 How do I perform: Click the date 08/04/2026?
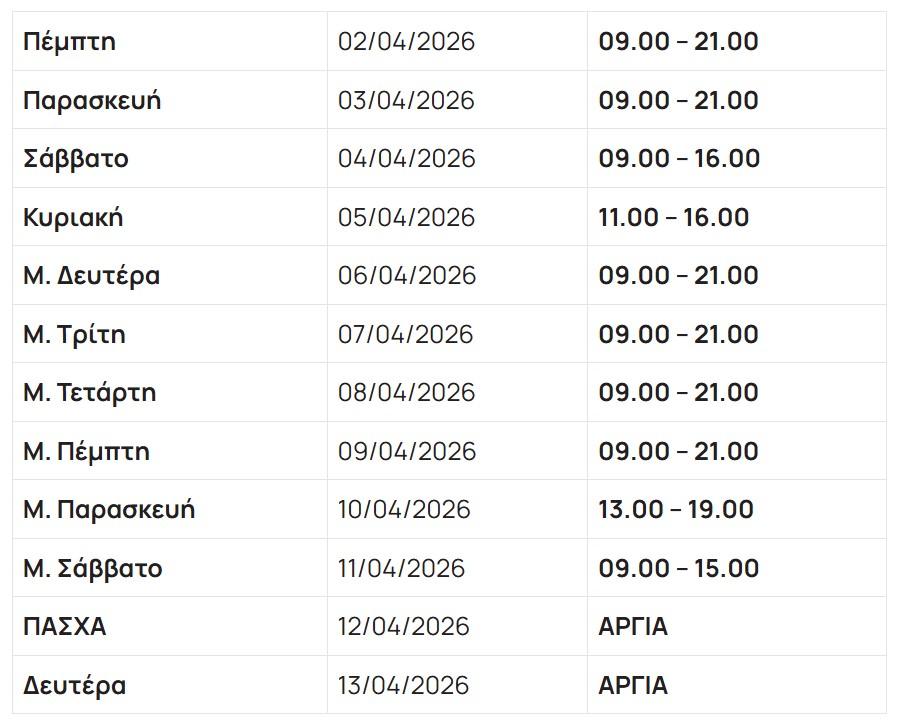[406, 393]
